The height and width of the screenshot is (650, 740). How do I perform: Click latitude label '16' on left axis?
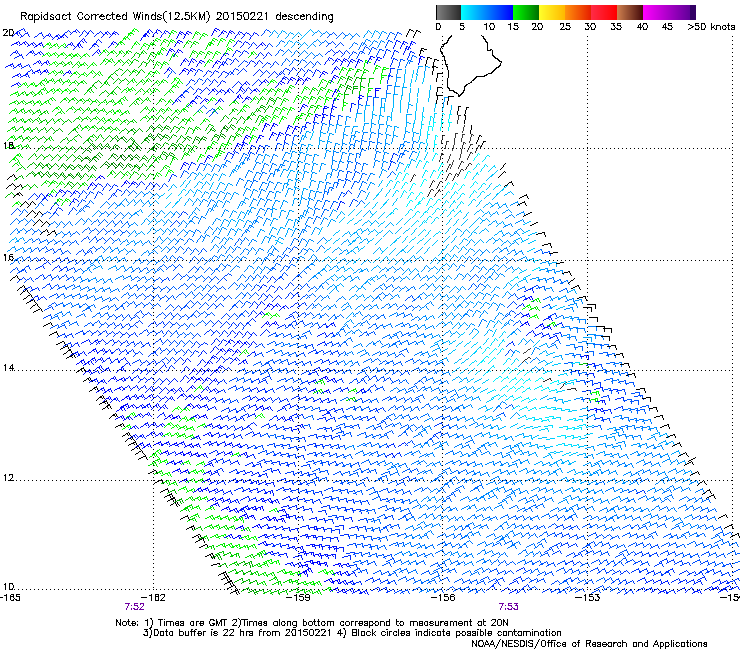point(8,258)
